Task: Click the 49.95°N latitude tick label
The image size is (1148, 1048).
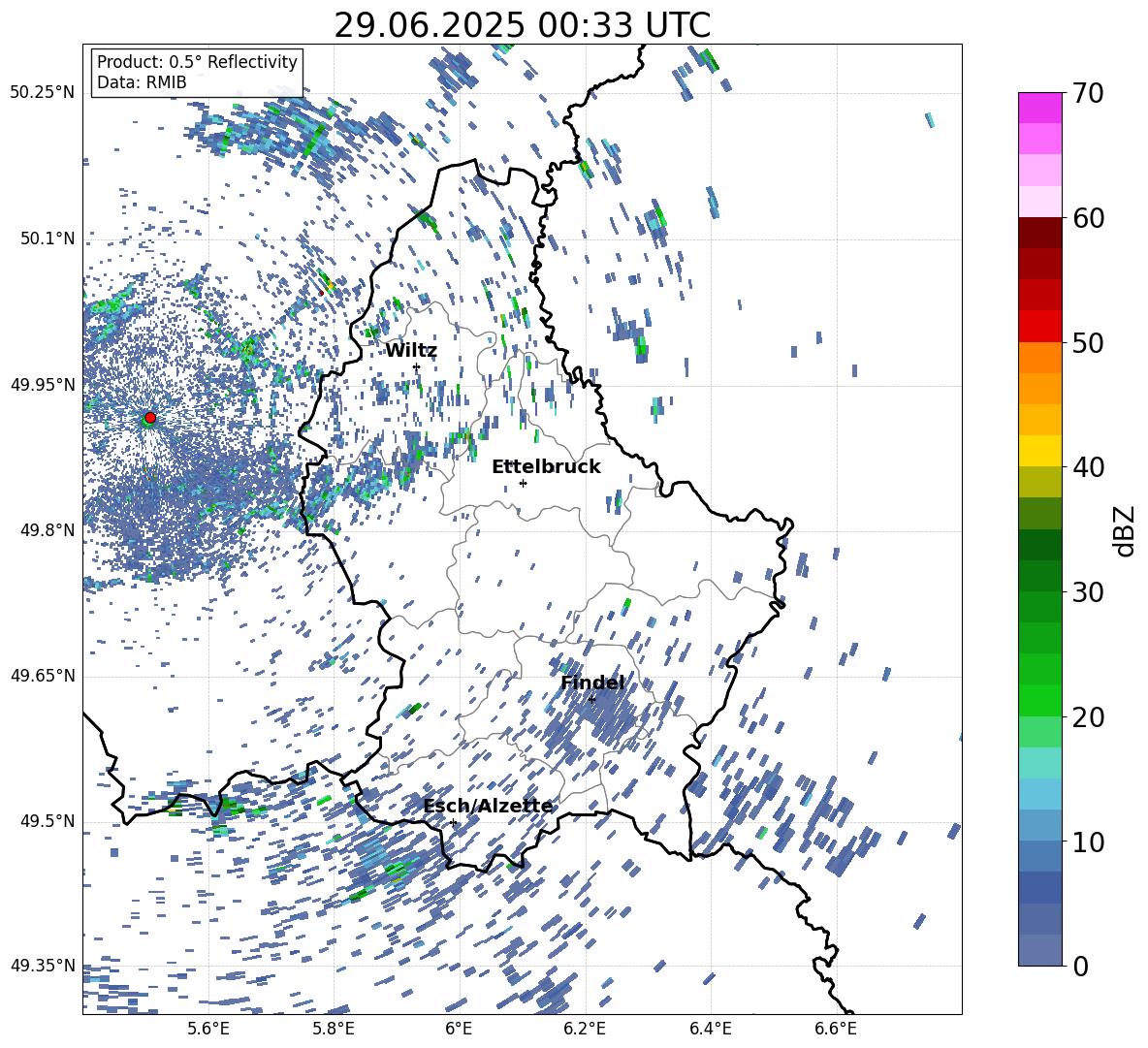Action: point(43,385)
